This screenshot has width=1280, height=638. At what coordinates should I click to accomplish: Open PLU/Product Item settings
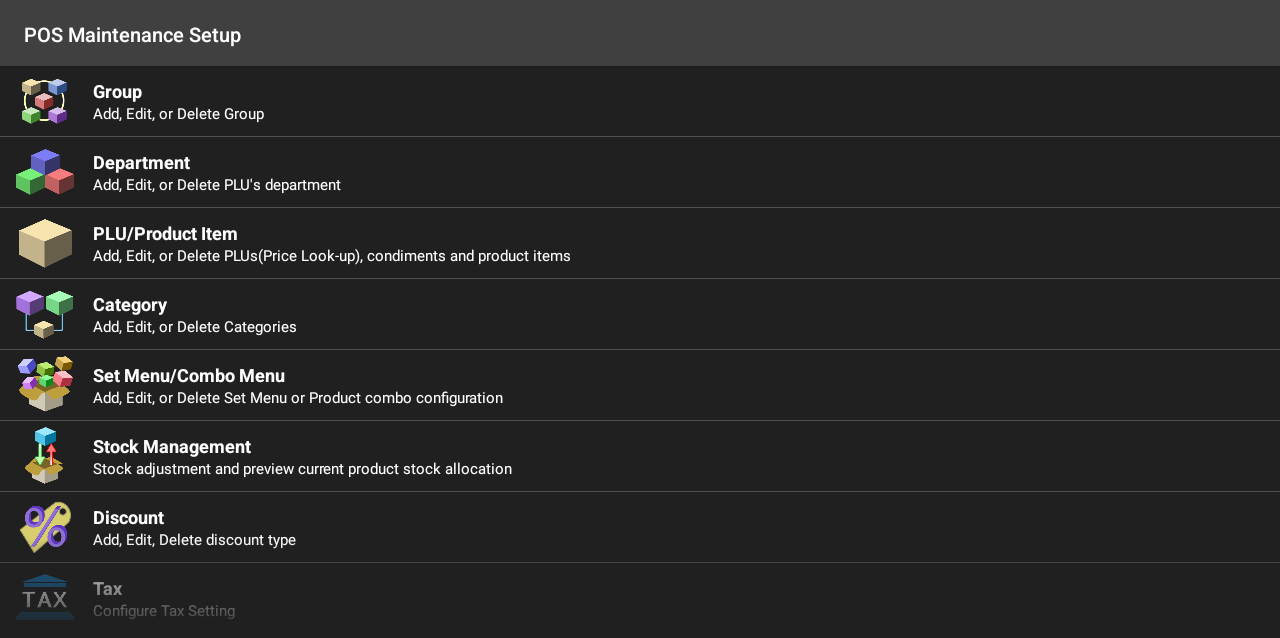(165, 234)
